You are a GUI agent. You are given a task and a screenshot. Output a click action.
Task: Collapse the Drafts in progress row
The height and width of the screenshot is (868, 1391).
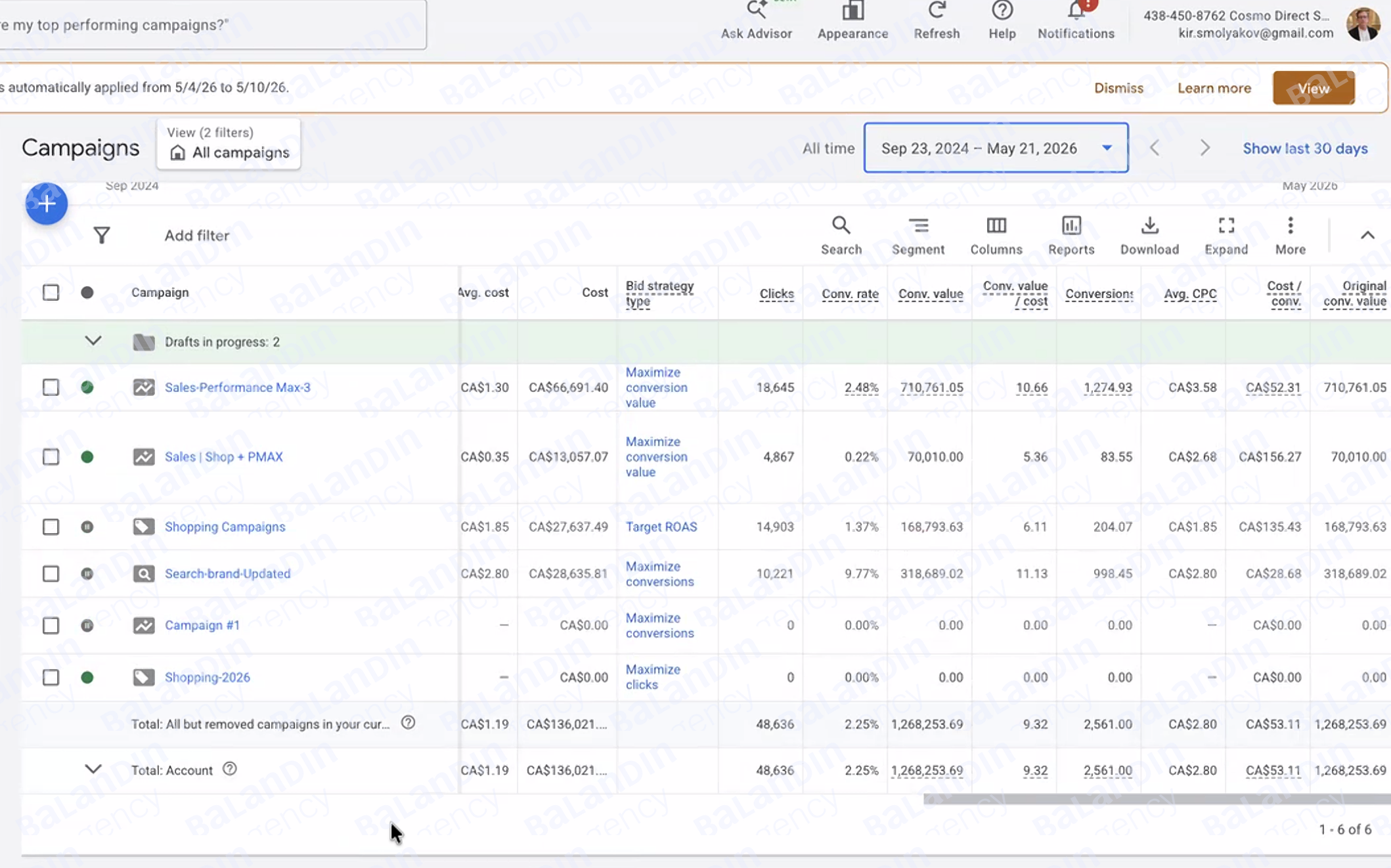point(93,341)
